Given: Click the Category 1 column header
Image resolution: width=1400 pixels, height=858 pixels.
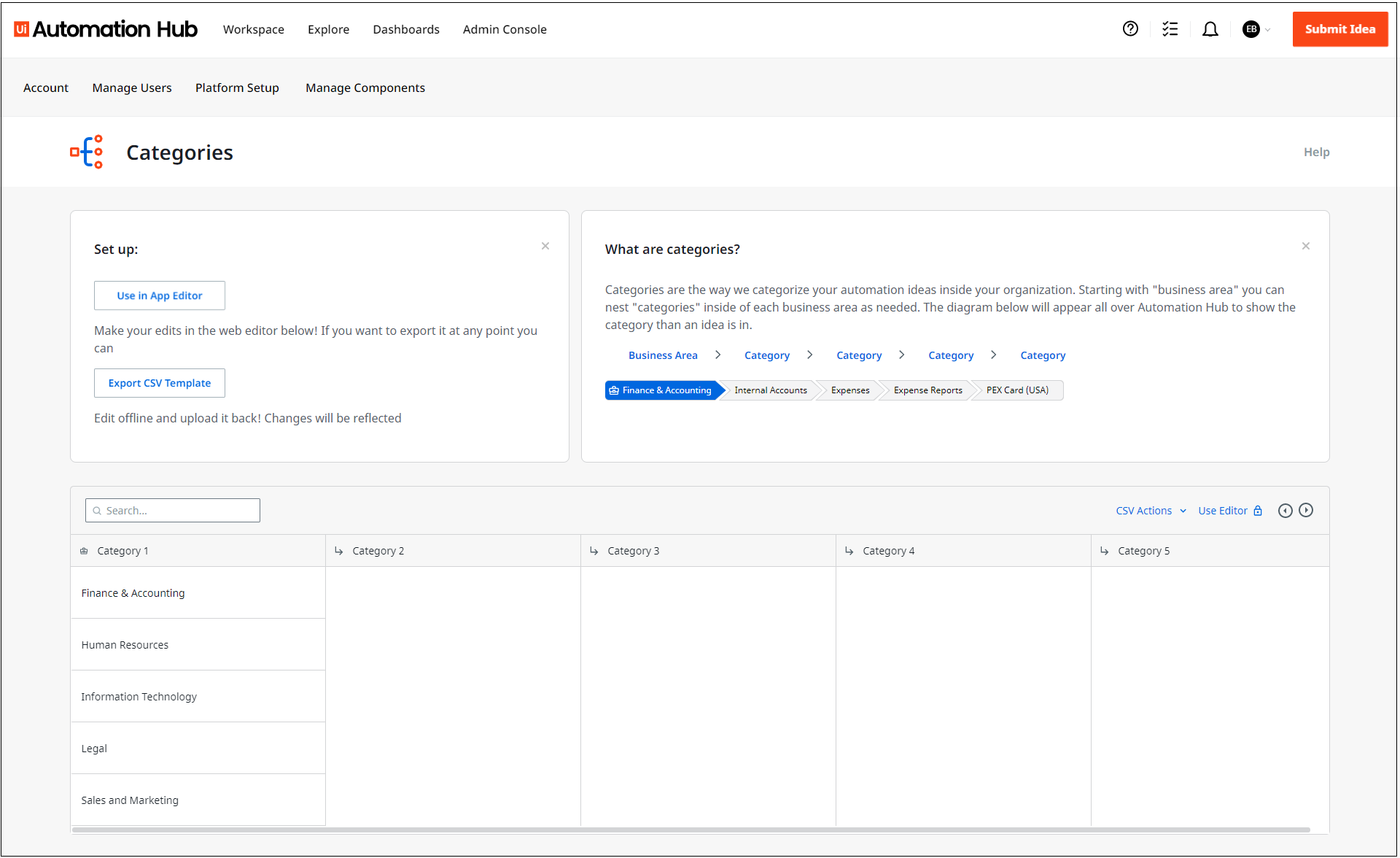Looking at the screenshot, I should point(198,551).
